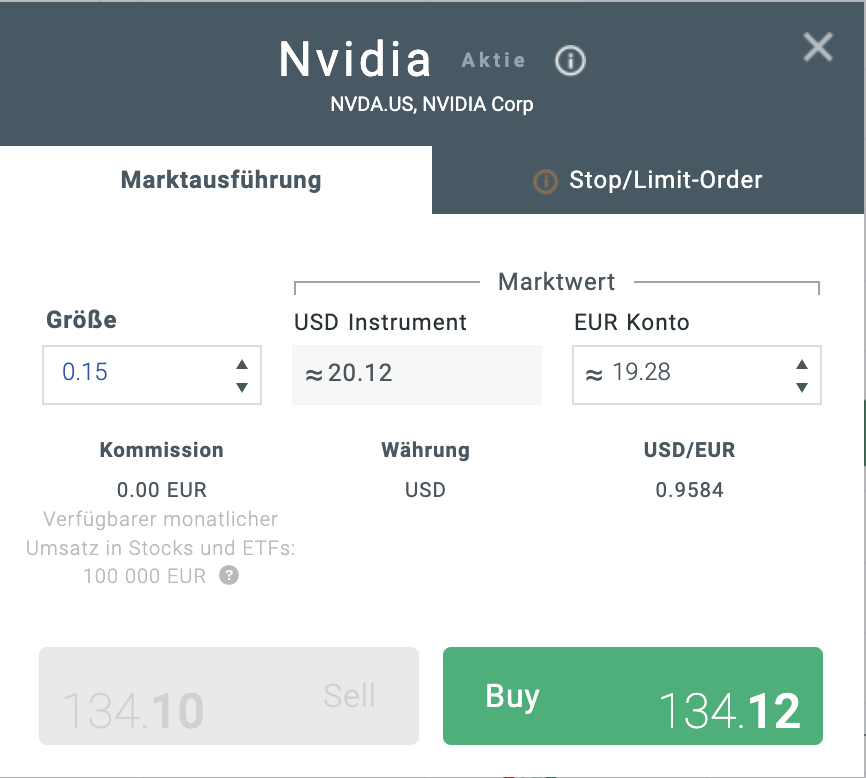Screen dimensions: 866x778
Task: Click the Nvidia title text
Action: point(355,59)
